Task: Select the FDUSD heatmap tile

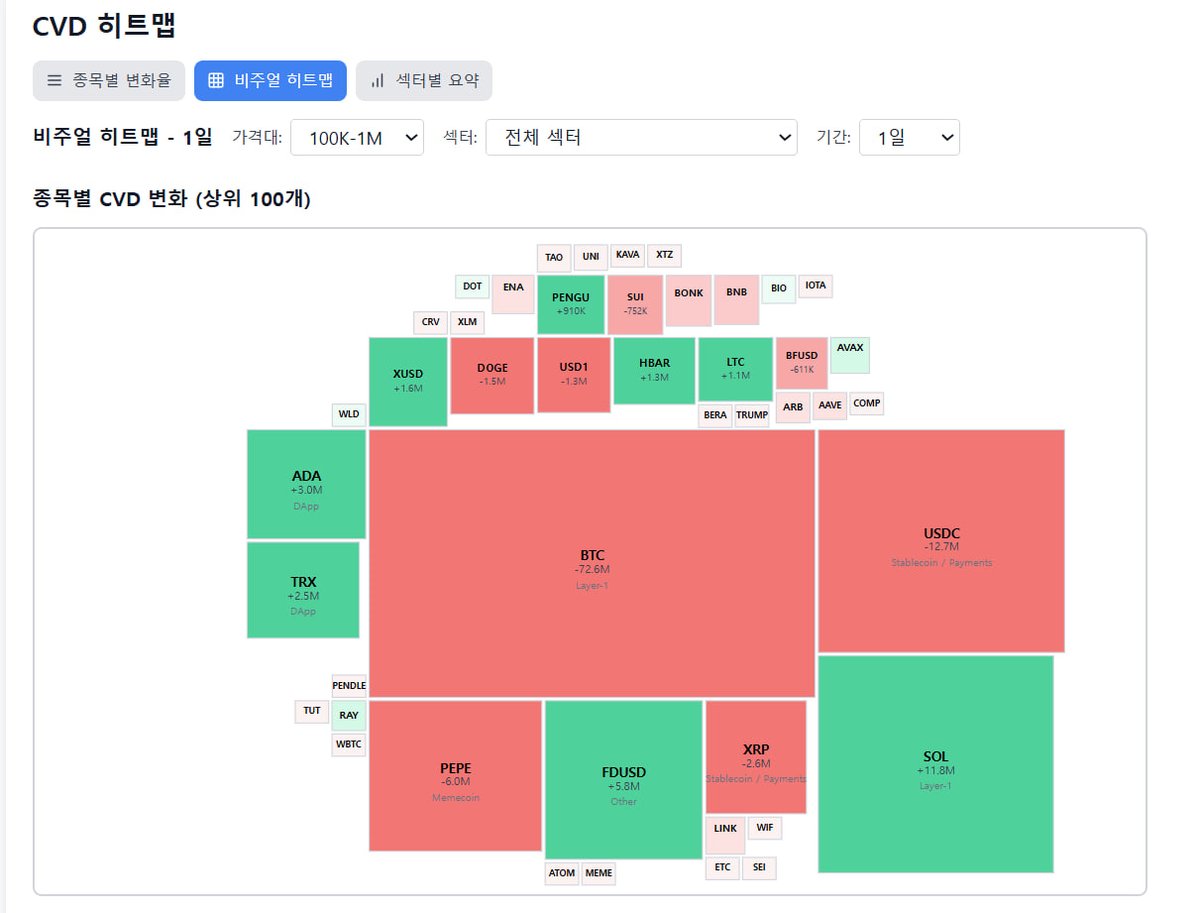Action: click(623, 779)
